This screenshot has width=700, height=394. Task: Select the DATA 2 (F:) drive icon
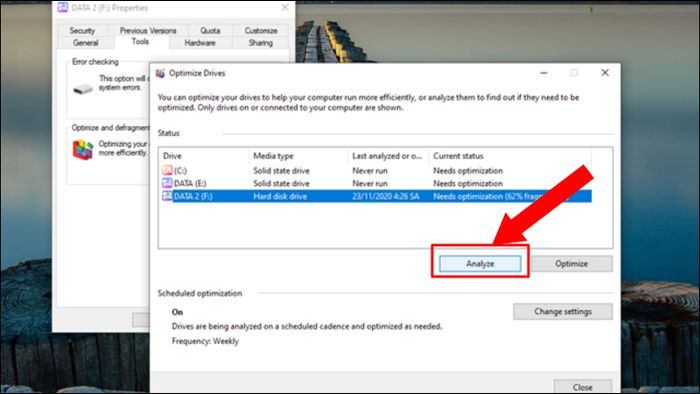tap(167, 196)
